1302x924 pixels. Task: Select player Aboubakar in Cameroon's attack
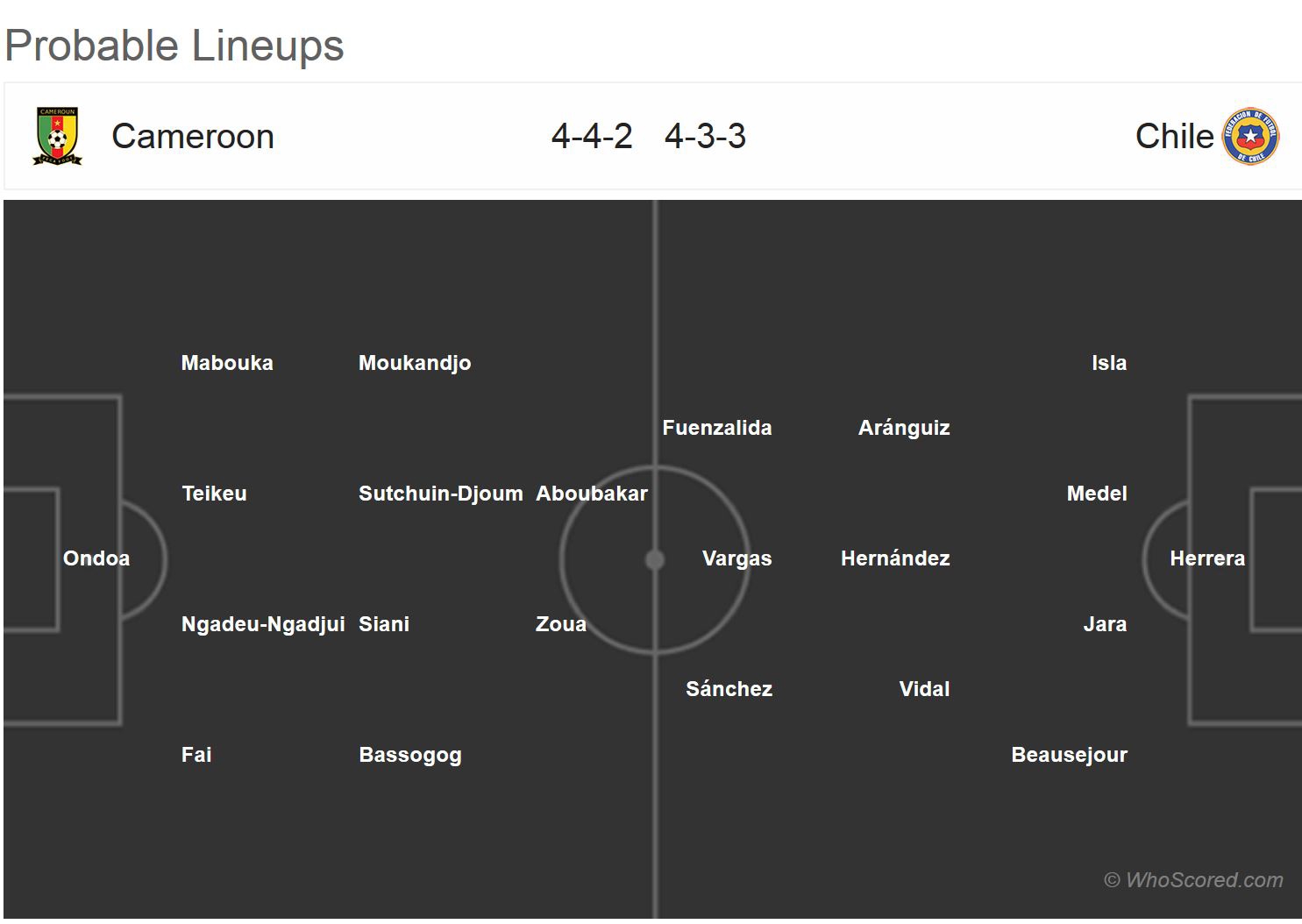pyautogui.click(x=592, y=494)
